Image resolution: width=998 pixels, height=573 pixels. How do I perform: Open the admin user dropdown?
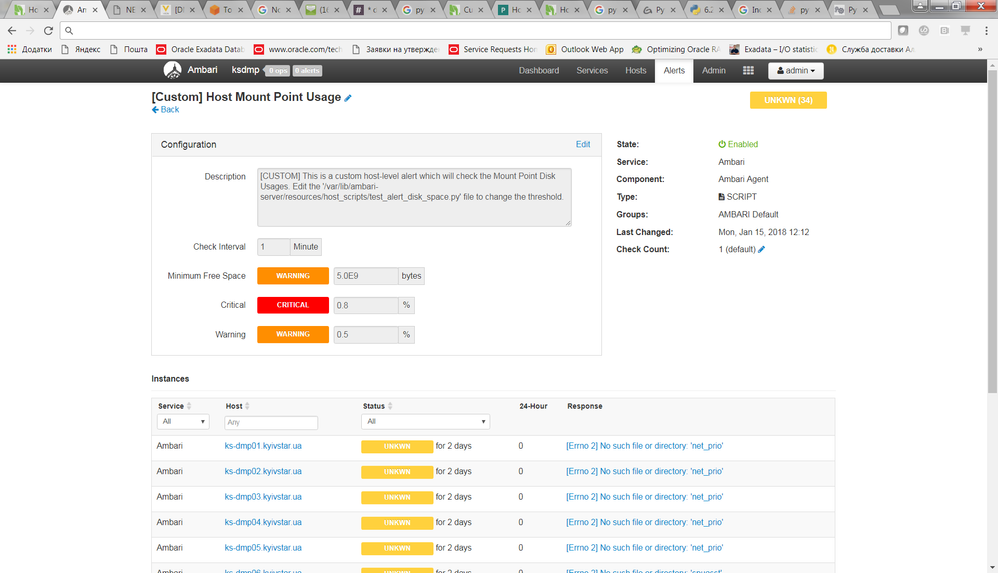click(796, 71)
